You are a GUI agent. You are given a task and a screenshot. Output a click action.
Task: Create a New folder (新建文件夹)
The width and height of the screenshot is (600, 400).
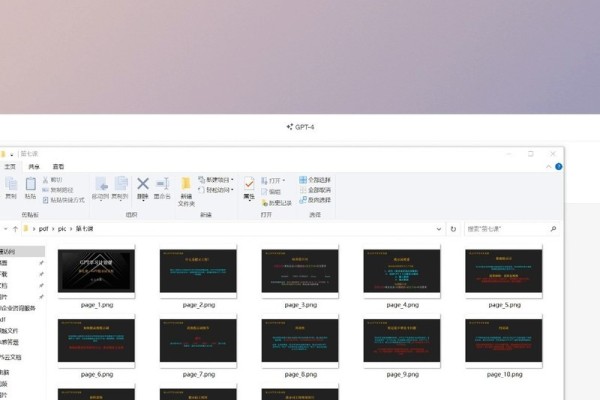click(186, 191)
